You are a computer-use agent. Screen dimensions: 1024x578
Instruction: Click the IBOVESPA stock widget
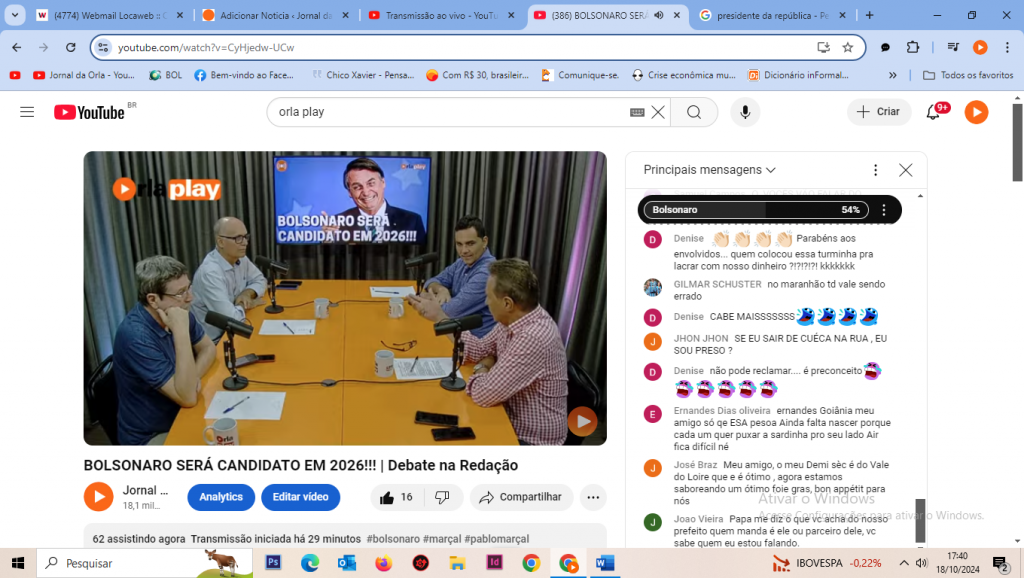click(827, 563)
